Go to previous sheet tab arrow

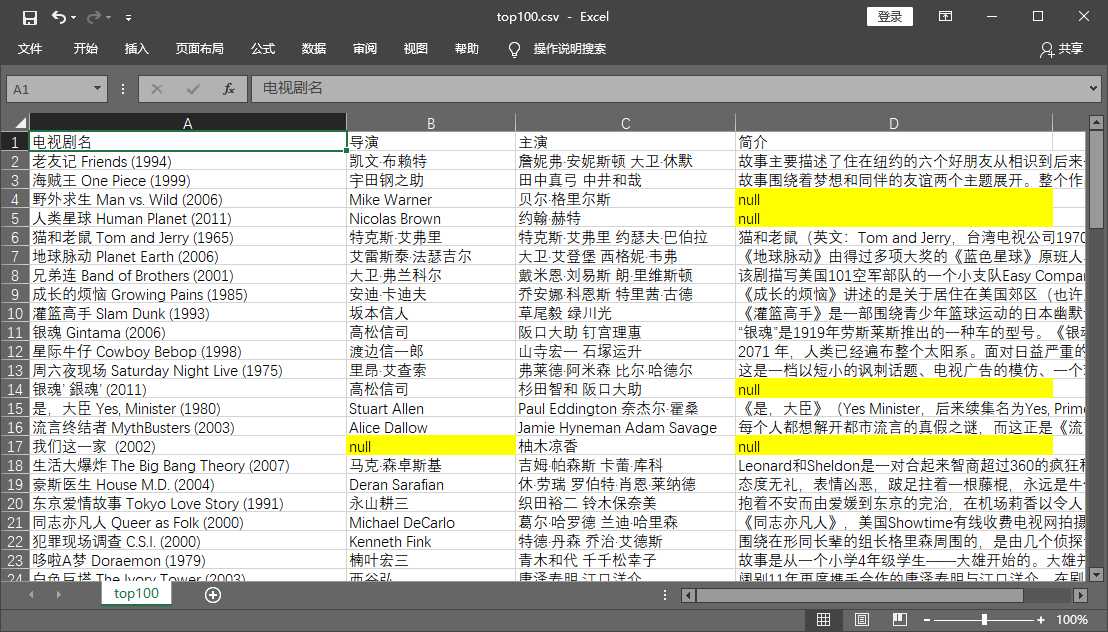coord(31,595)
